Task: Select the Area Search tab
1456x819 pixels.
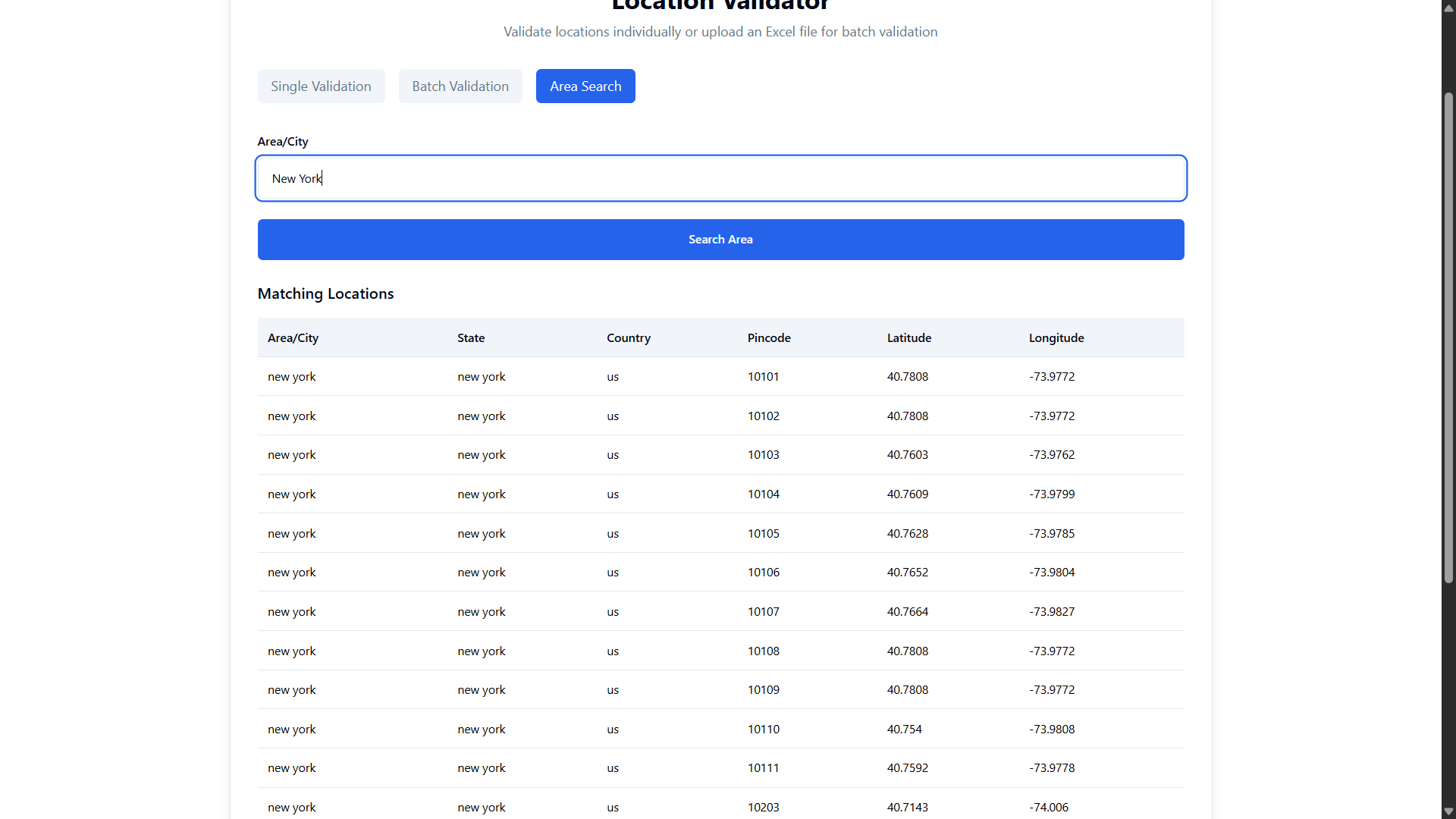Action: (585, 86)
